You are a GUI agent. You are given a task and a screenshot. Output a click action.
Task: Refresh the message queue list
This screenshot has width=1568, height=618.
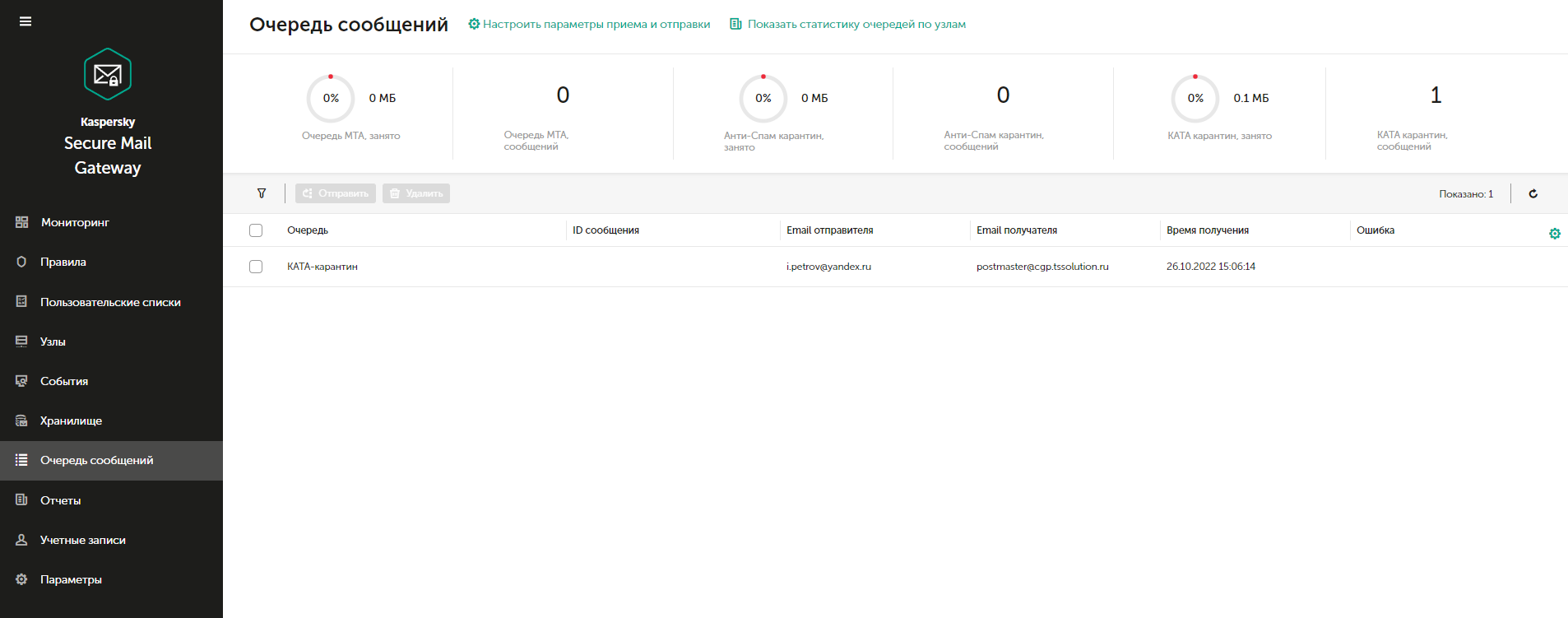point(1533,193)
